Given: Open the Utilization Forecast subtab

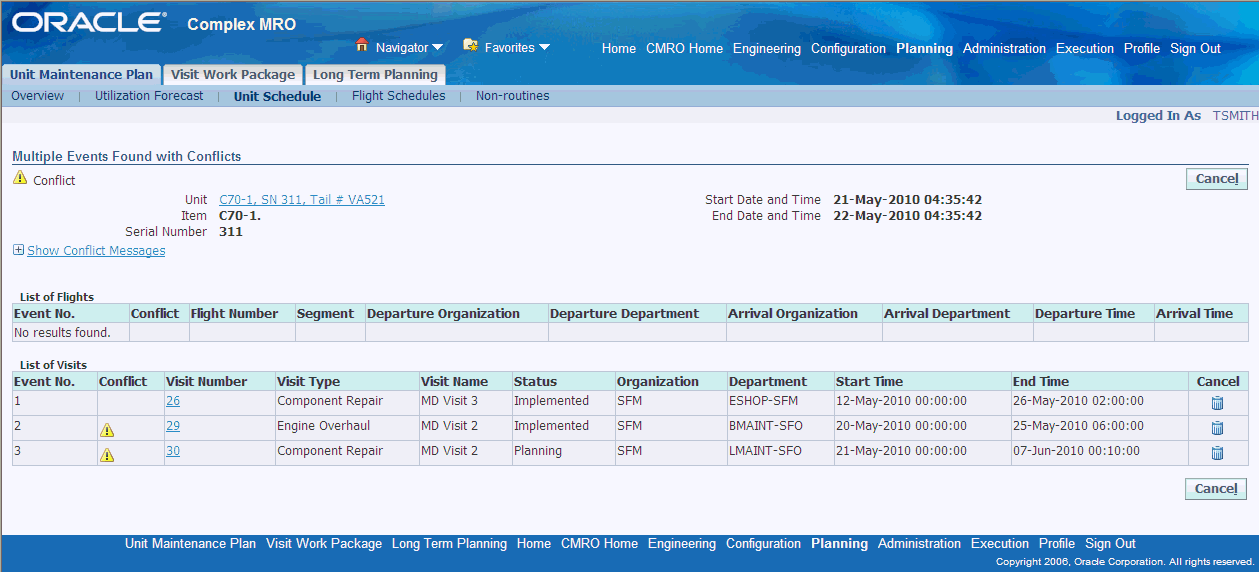Looking at the screenshot, I should [x=149, y=96].
